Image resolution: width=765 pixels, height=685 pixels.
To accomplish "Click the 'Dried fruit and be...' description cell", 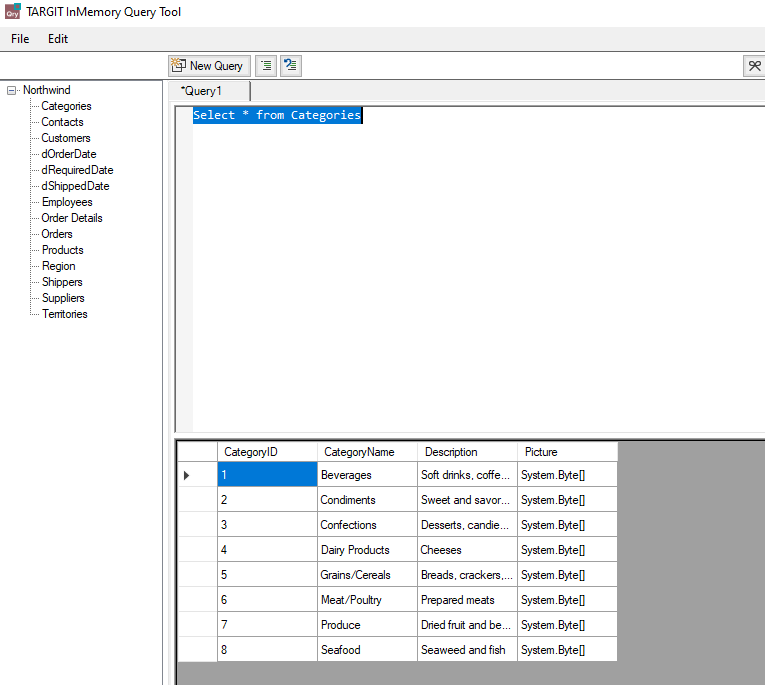I will pos(467,625).
